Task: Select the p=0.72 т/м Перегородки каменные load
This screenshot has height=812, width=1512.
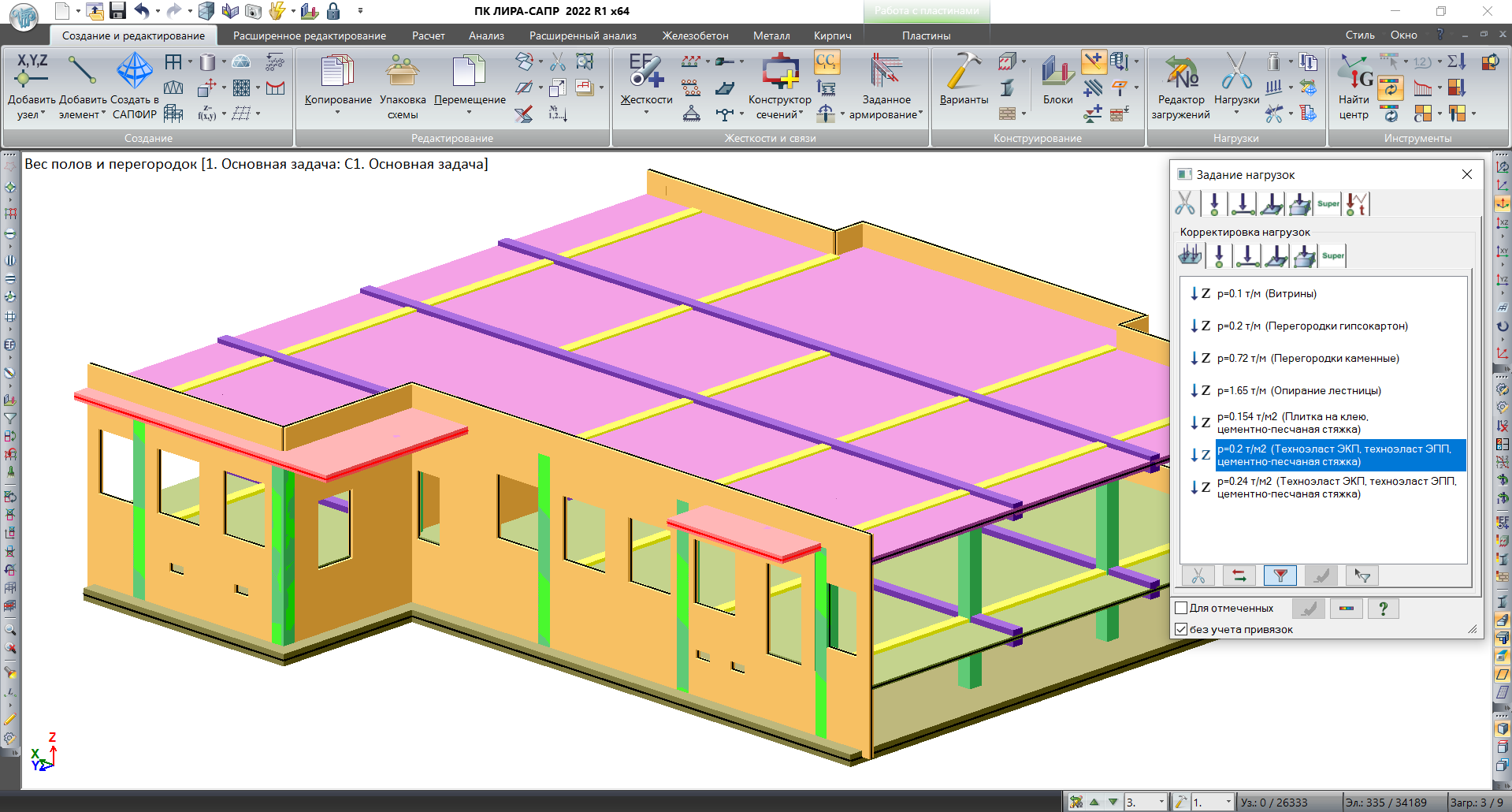Action: (x=1307, y=359)
